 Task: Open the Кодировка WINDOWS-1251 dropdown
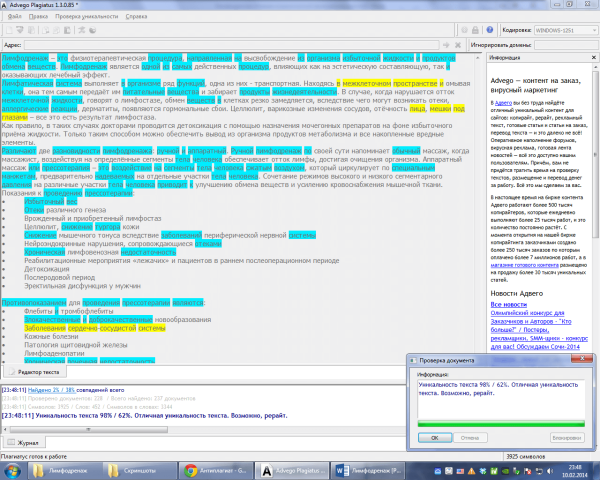tap(566, 30)
